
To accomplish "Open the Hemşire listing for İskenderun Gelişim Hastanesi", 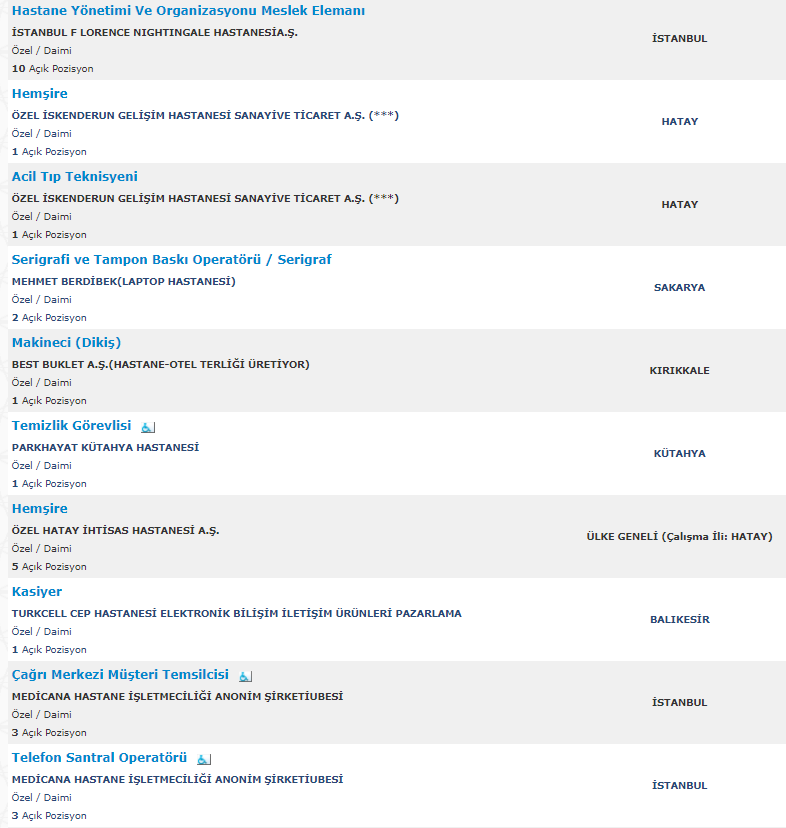I will (x=40, y=94).
